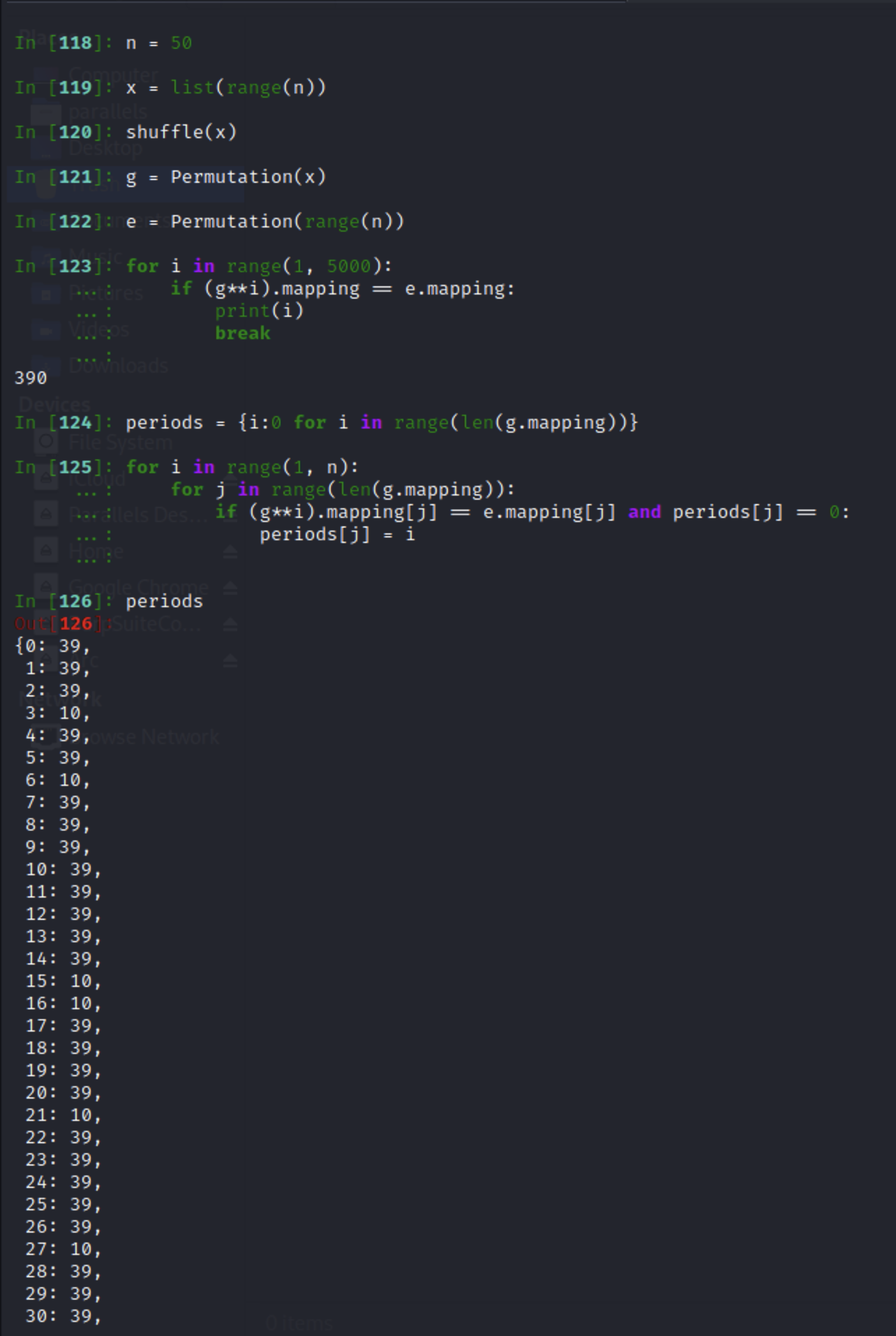Click the 'if (g**i).mapping == e.mapping:' line
The height and width of the screenshot is (1336, 896).
click(x=343, y=289)
